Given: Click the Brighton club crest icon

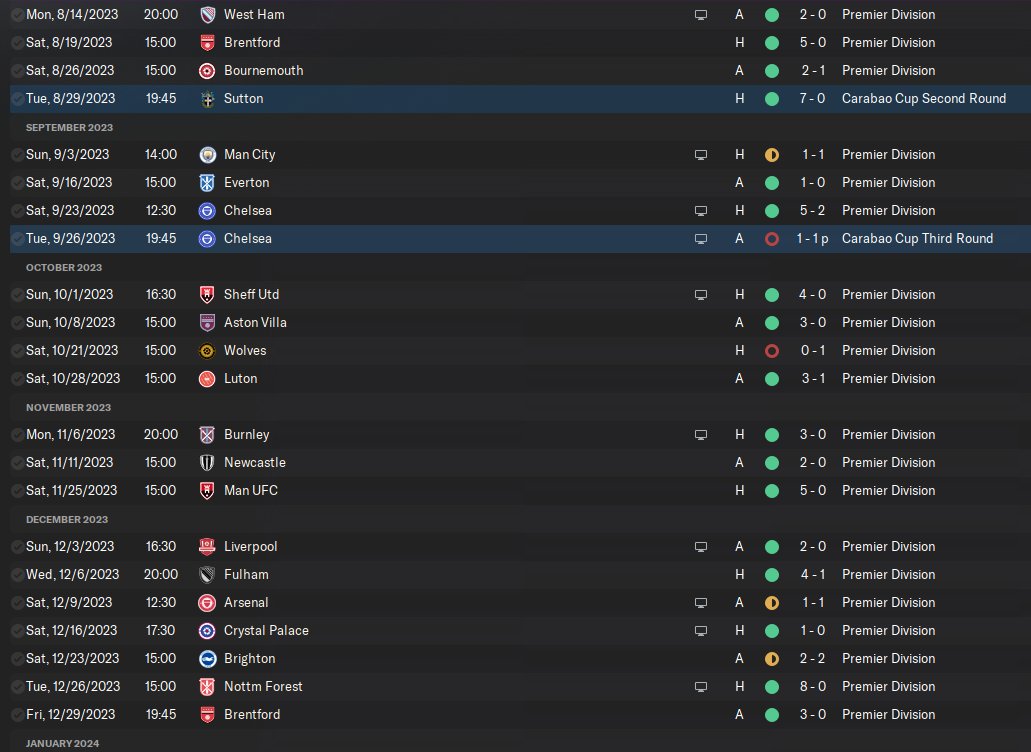Looking at the screenshot, I should click(207, 659).
